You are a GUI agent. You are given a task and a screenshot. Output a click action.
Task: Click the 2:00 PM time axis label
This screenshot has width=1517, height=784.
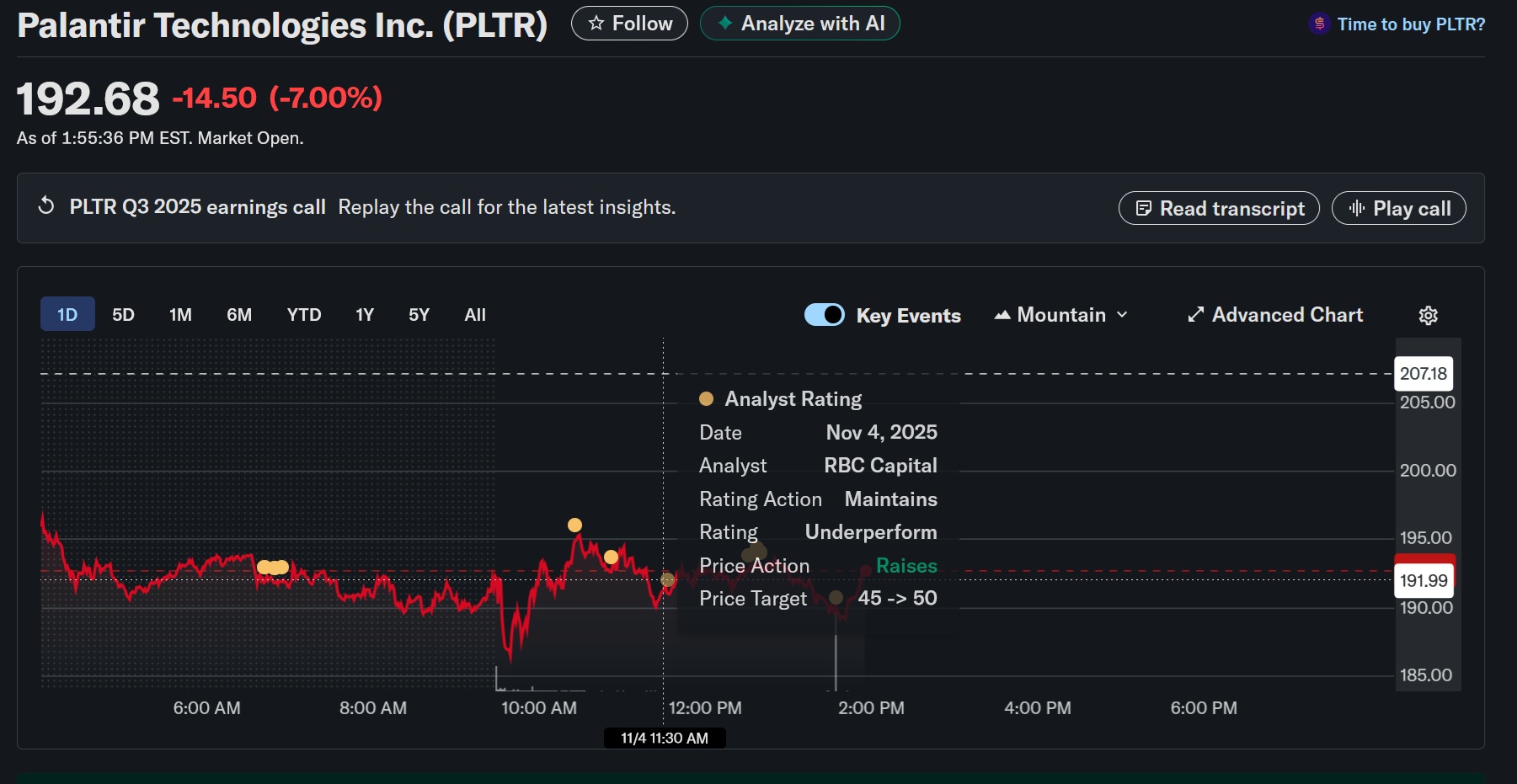871,708
